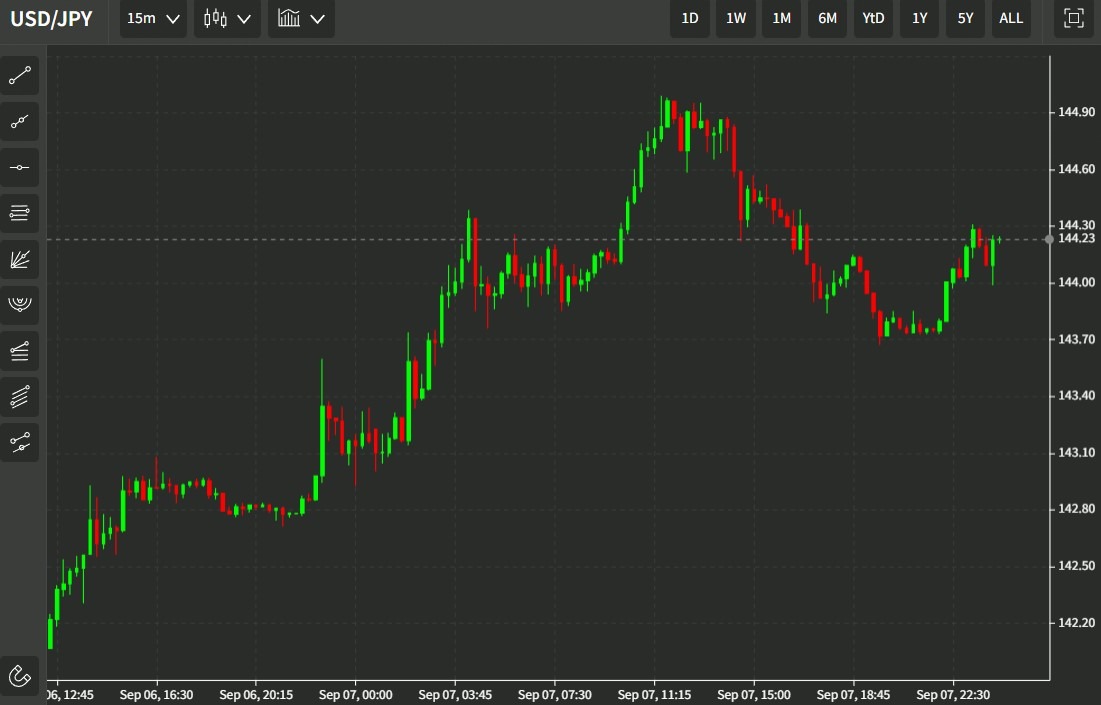Image resolution: width=1101 pixels, height=705 pixels.
Task: Click the current price marker 144.23
Action: (x=1076, y=239)
